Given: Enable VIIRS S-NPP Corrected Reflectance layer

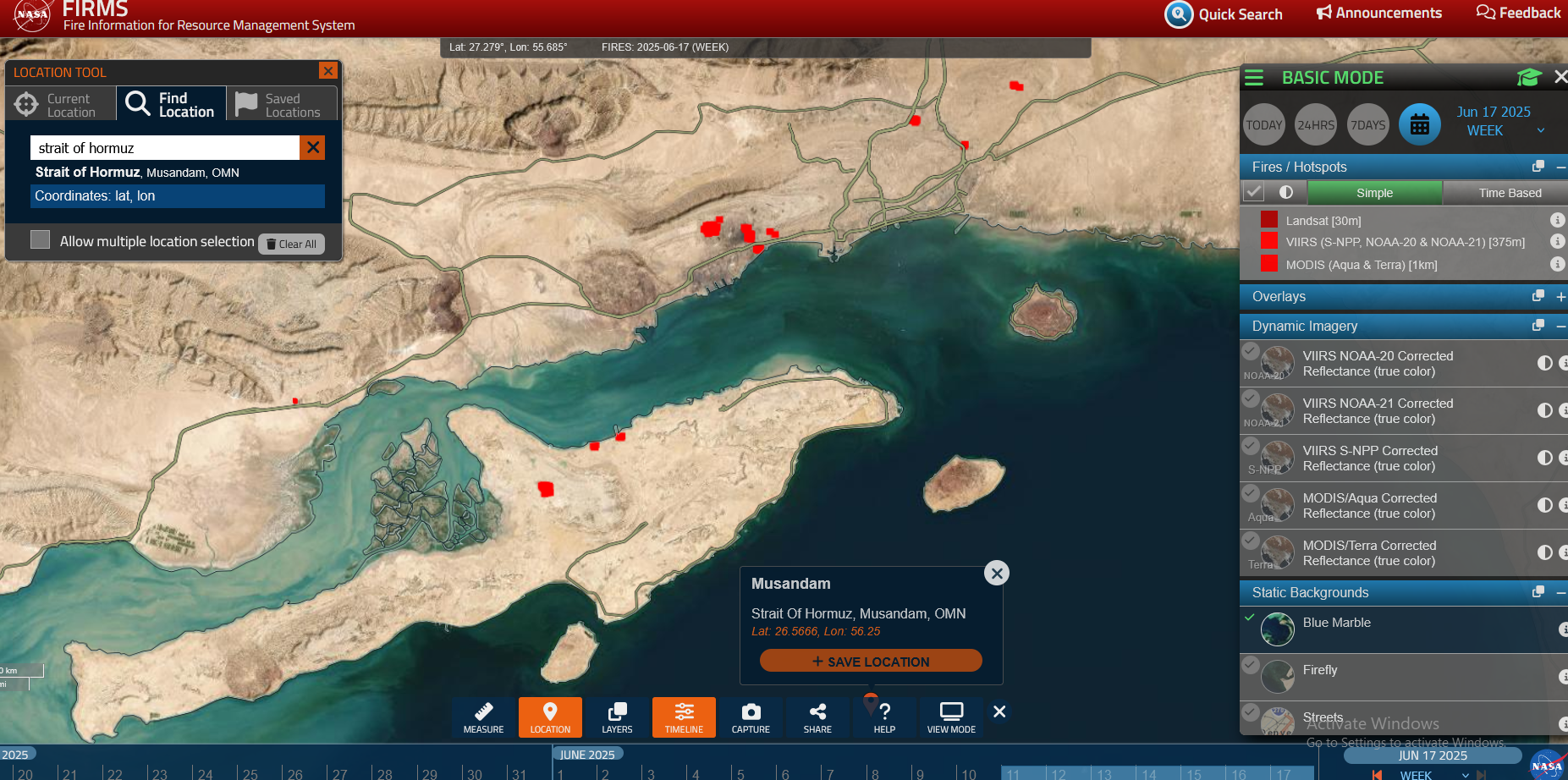Looking at the screenshot, I should coord(1251,445).
